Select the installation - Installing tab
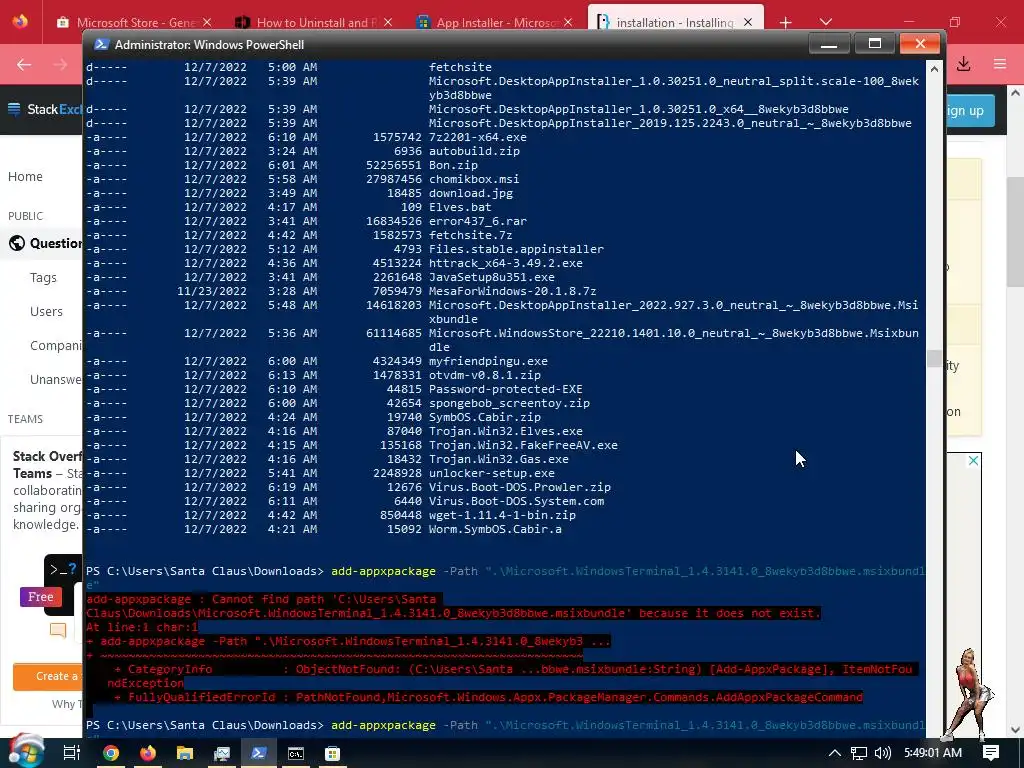The height and width of the screenshot is (768, 1024). (675, 22)
